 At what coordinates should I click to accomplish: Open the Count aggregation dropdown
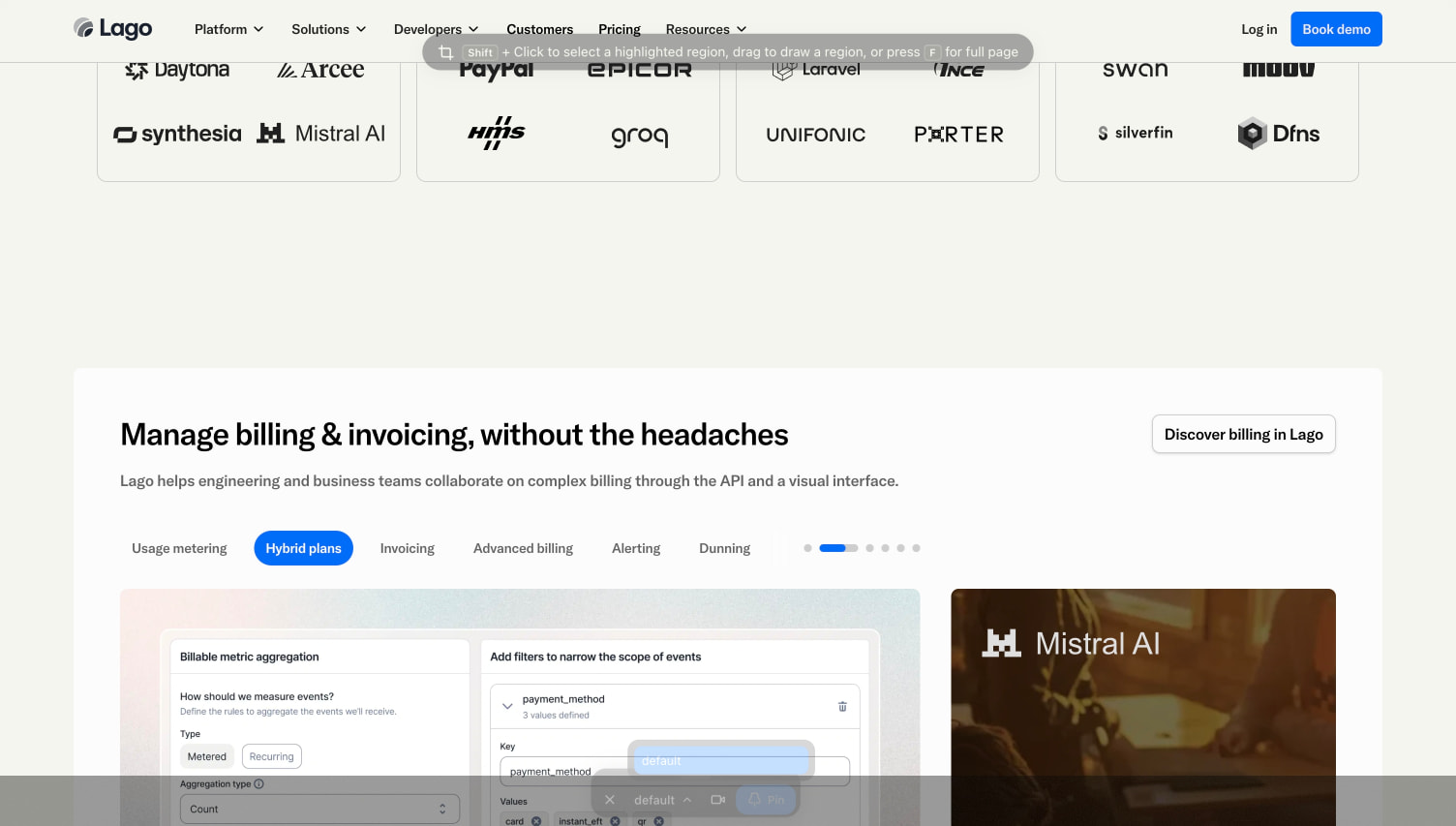coord(319,809)
